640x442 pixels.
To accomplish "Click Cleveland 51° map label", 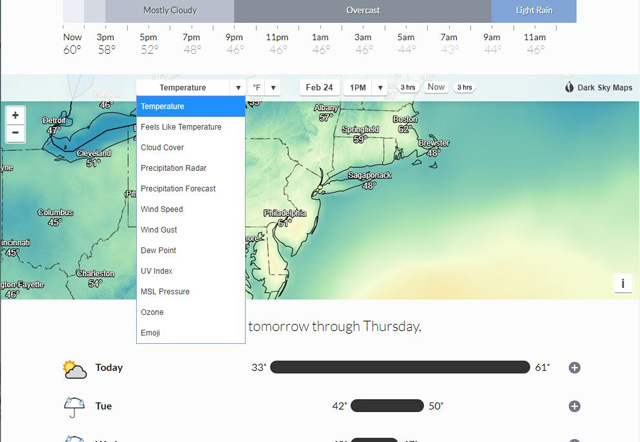I will [x=93, y=158].
